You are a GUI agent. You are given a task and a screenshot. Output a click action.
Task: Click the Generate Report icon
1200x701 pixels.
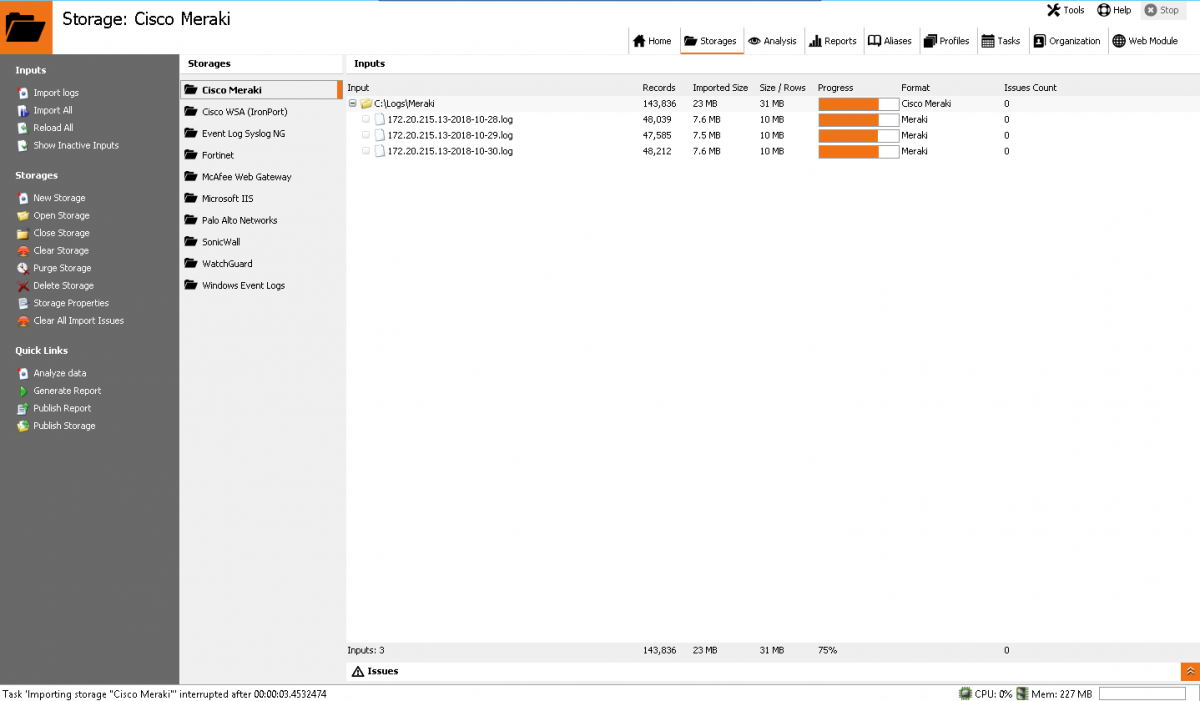(22, 390)
